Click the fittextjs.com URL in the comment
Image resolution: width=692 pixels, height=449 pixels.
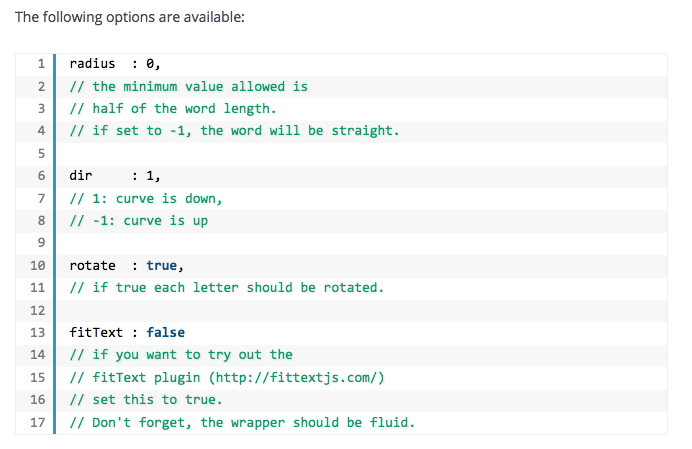coord(296,378)
